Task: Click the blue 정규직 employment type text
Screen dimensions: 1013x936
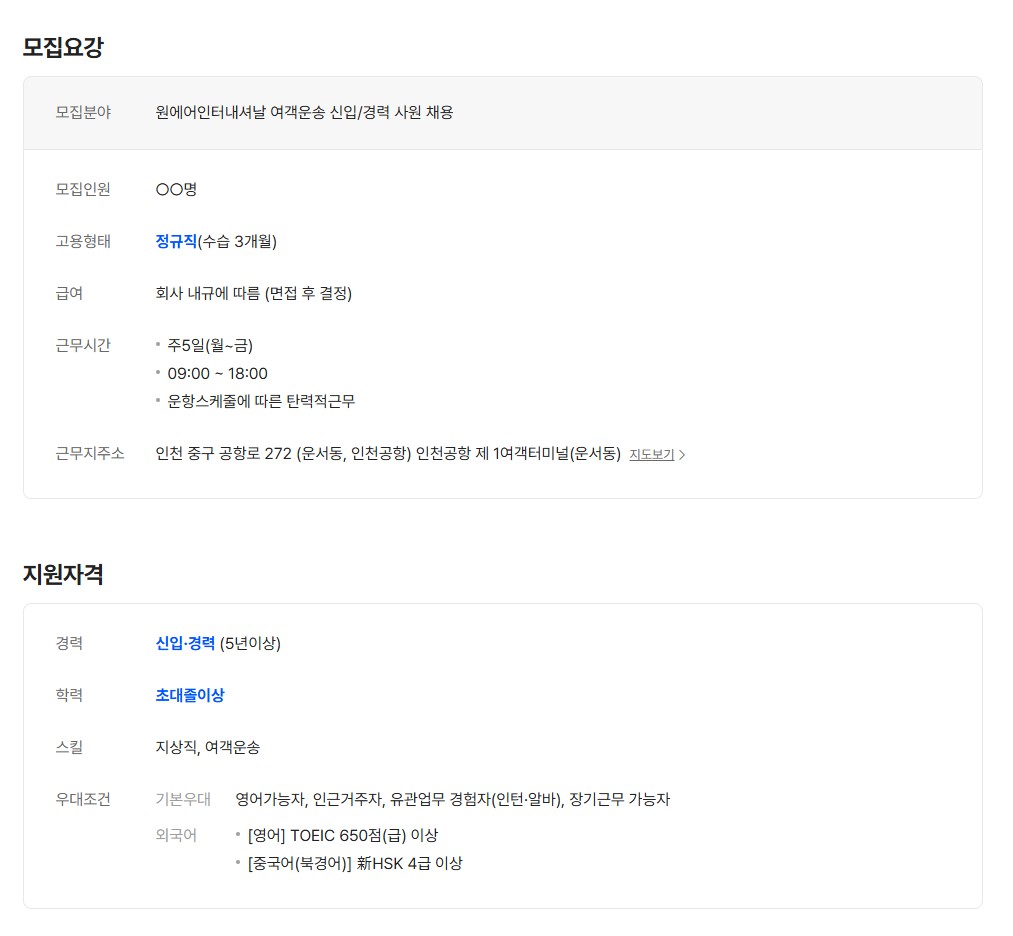Action: [176, 241]
